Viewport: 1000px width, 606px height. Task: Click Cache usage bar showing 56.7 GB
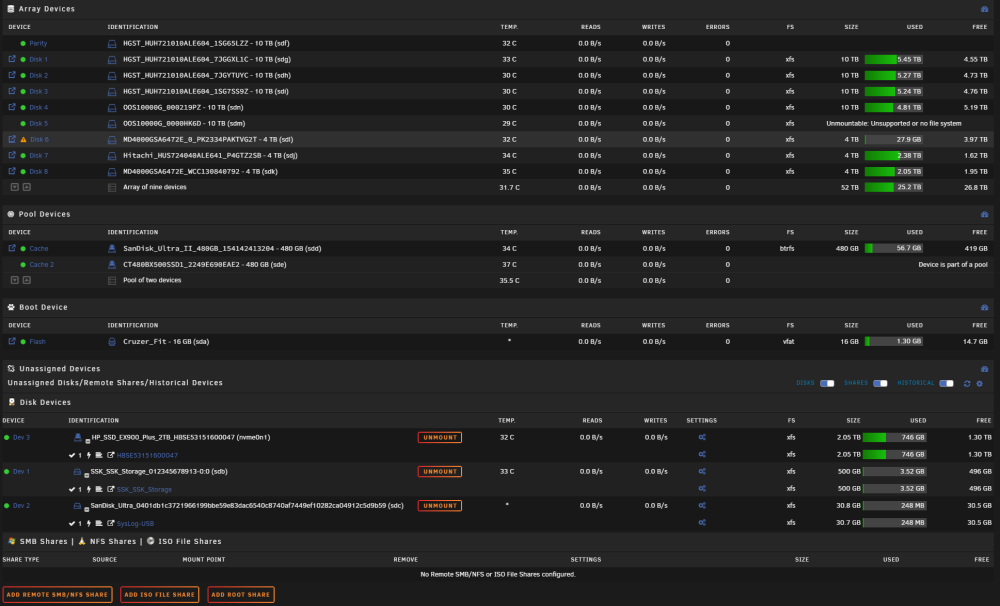(894, 248)
